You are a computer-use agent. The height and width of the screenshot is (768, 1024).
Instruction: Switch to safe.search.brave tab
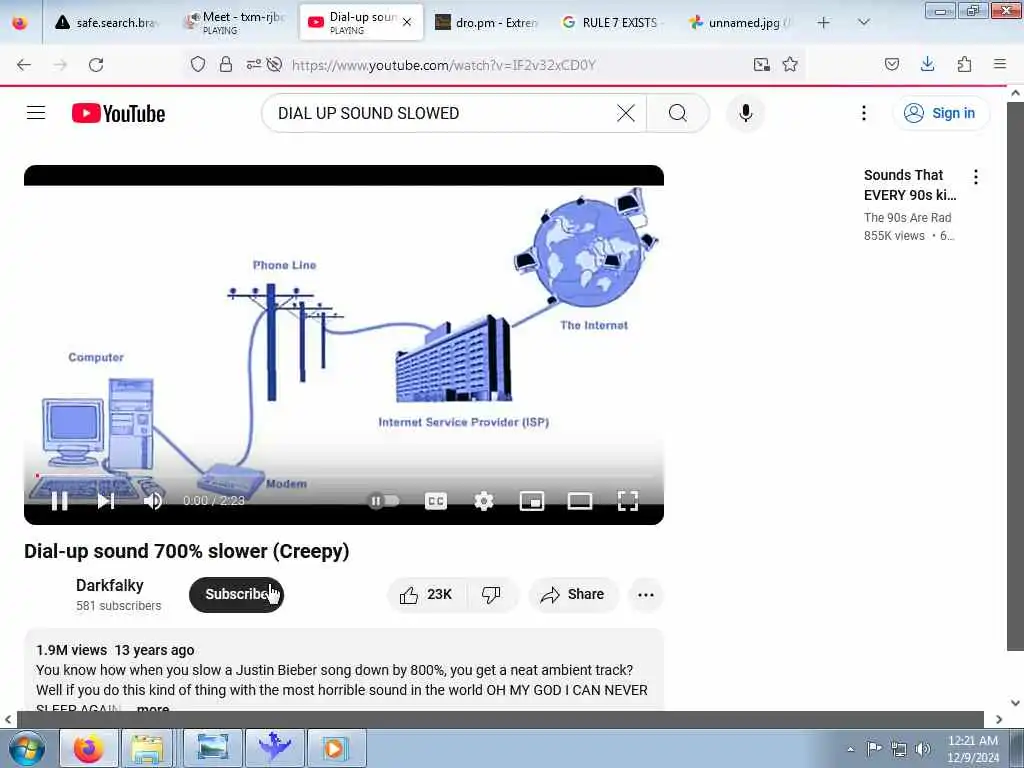coord(108,23)
